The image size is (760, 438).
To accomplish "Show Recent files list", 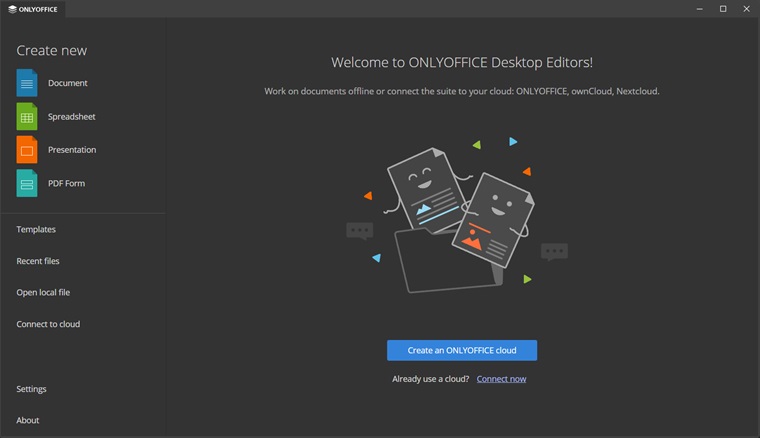I will click(38, 261).
